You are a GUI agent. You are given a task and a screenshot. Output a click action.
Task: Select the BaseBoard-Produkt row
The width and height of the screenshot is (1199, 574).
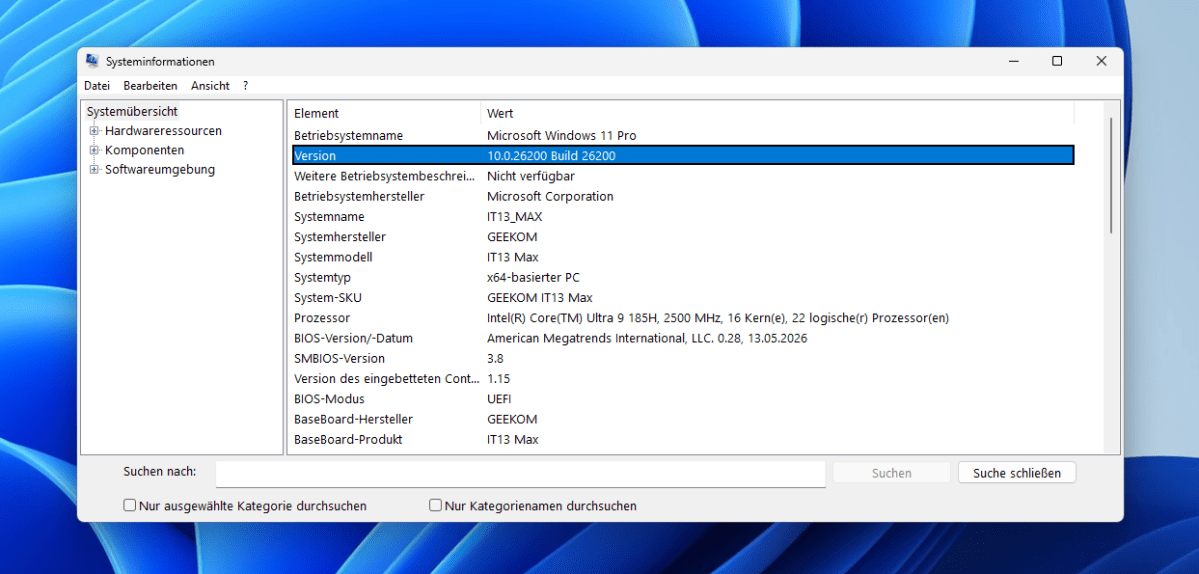(x=683, y=439)
